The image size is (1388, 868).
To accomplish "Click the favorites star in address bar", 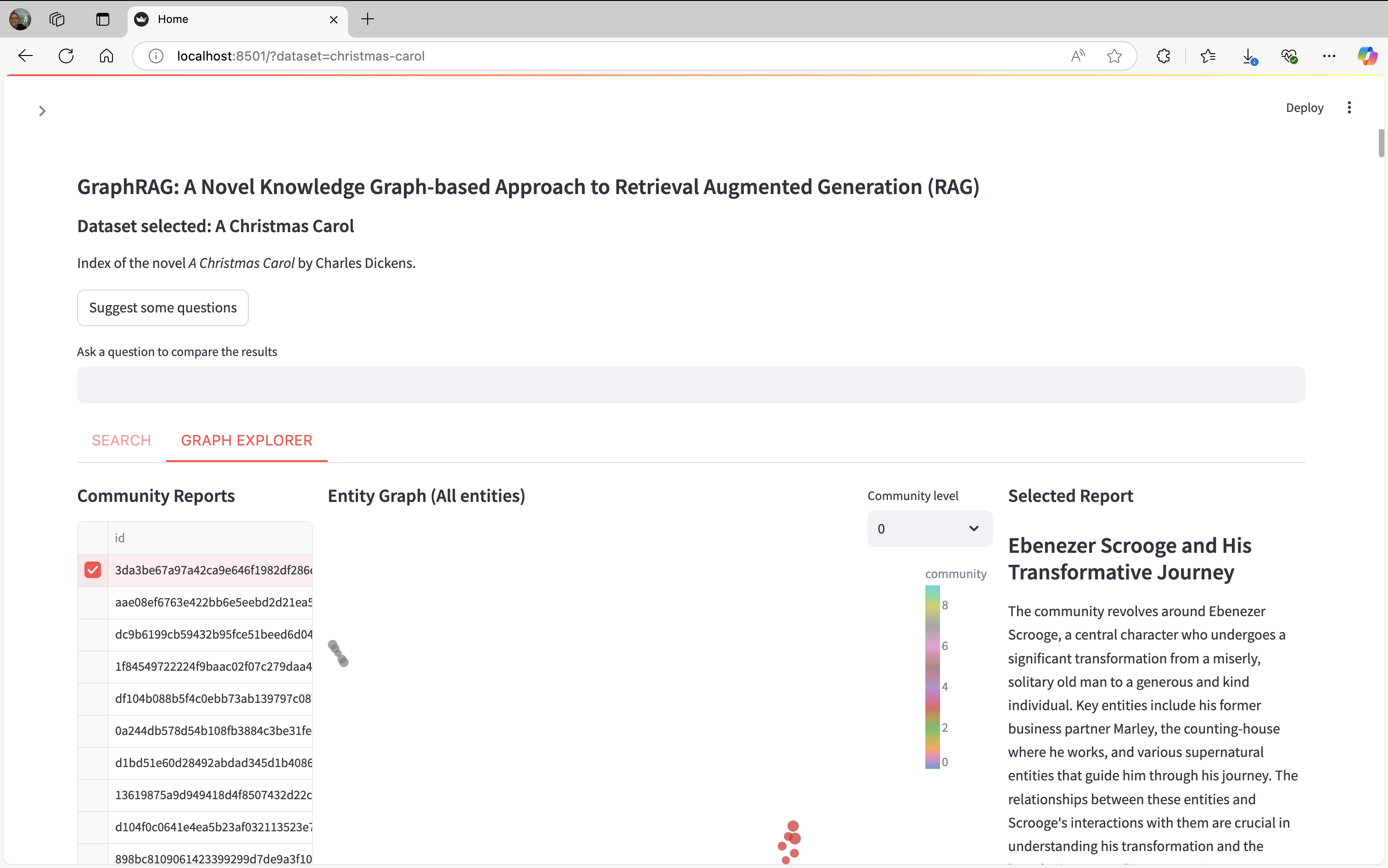I will [1114, 56].
